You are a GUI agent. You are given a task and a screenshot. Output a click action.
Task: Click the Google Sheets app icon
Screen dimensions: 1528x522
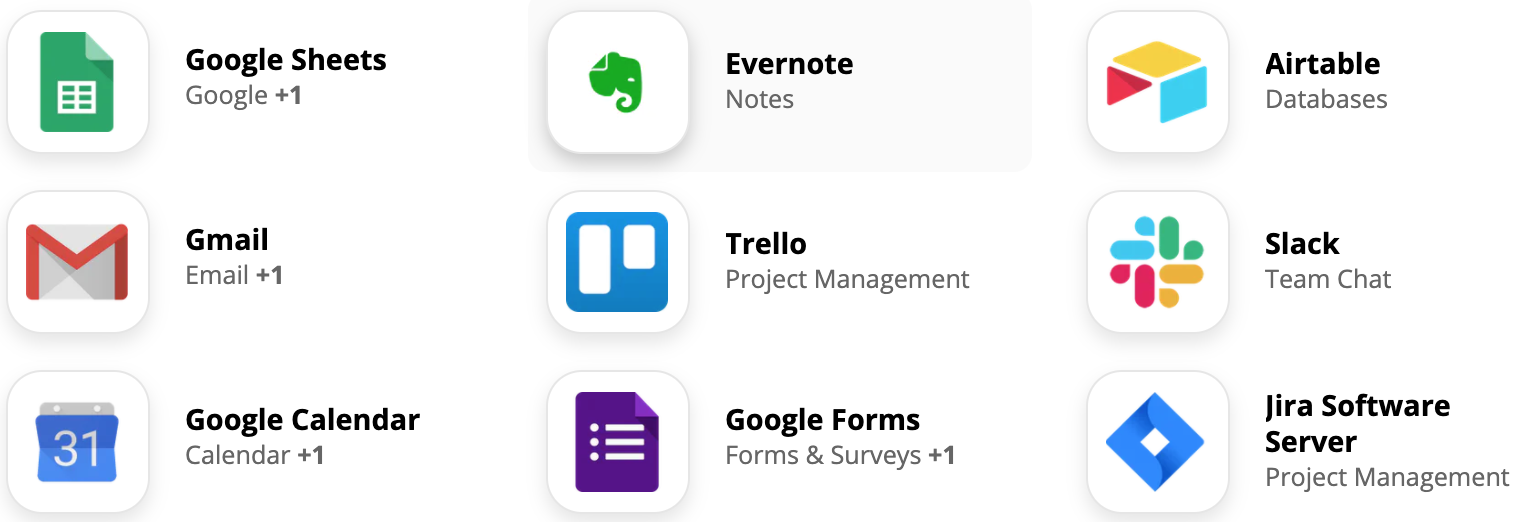pyautogui.click(x=78, y=82)
